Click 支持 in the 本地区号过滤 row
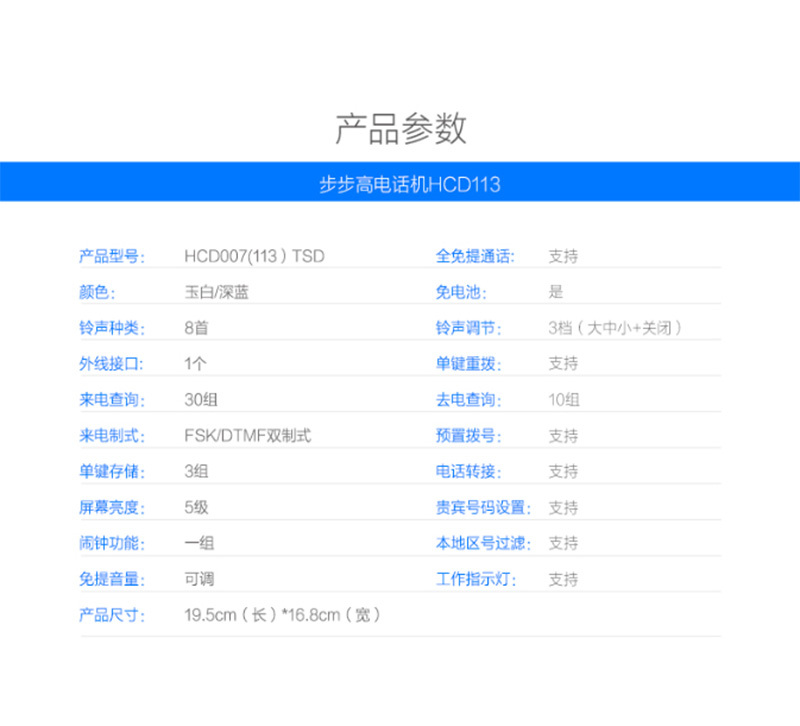The height and width of the screenshot is (726, 800). coord(563,543)
